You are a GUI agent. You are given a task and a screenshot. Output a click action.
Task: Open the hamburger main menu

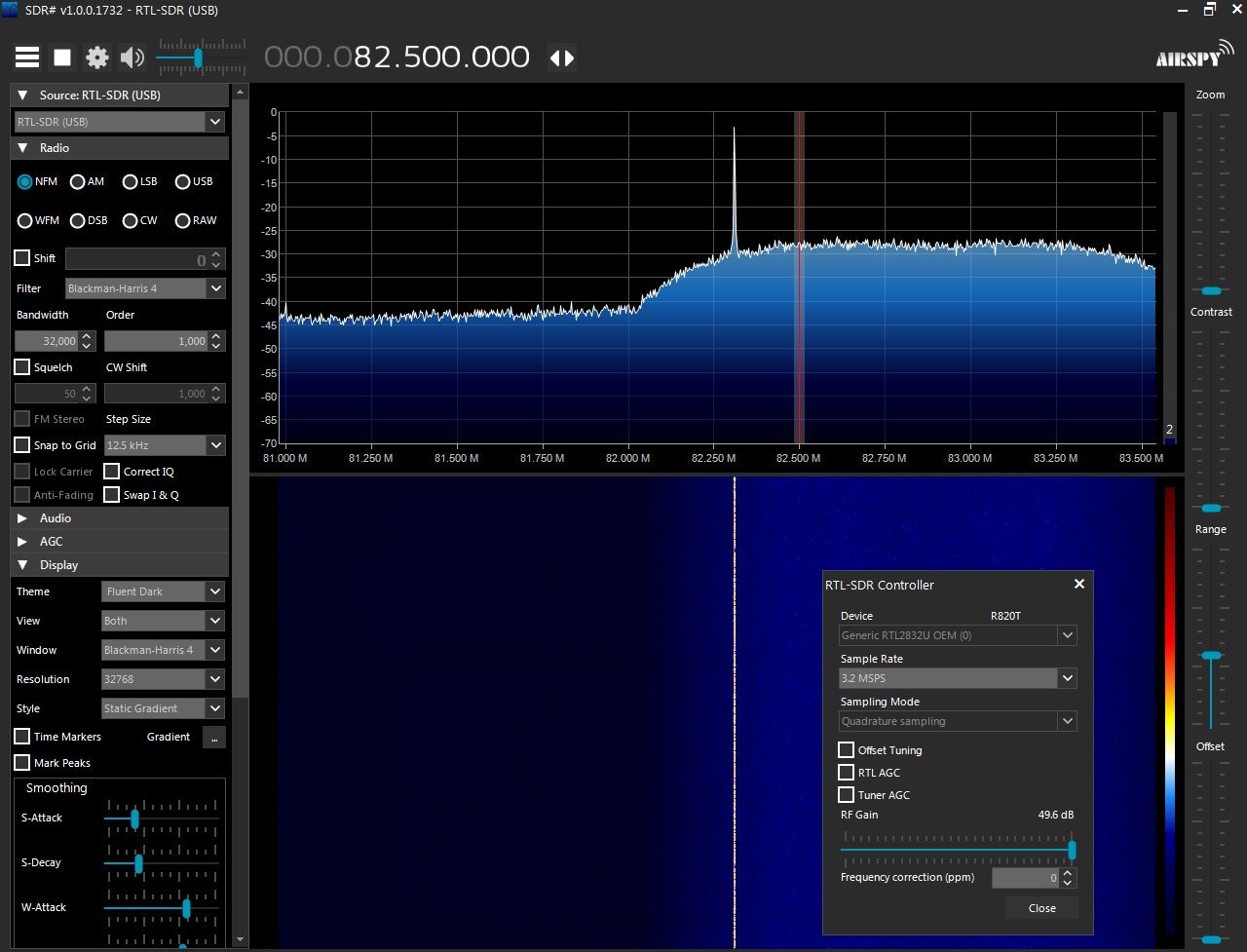coord(27,57)
